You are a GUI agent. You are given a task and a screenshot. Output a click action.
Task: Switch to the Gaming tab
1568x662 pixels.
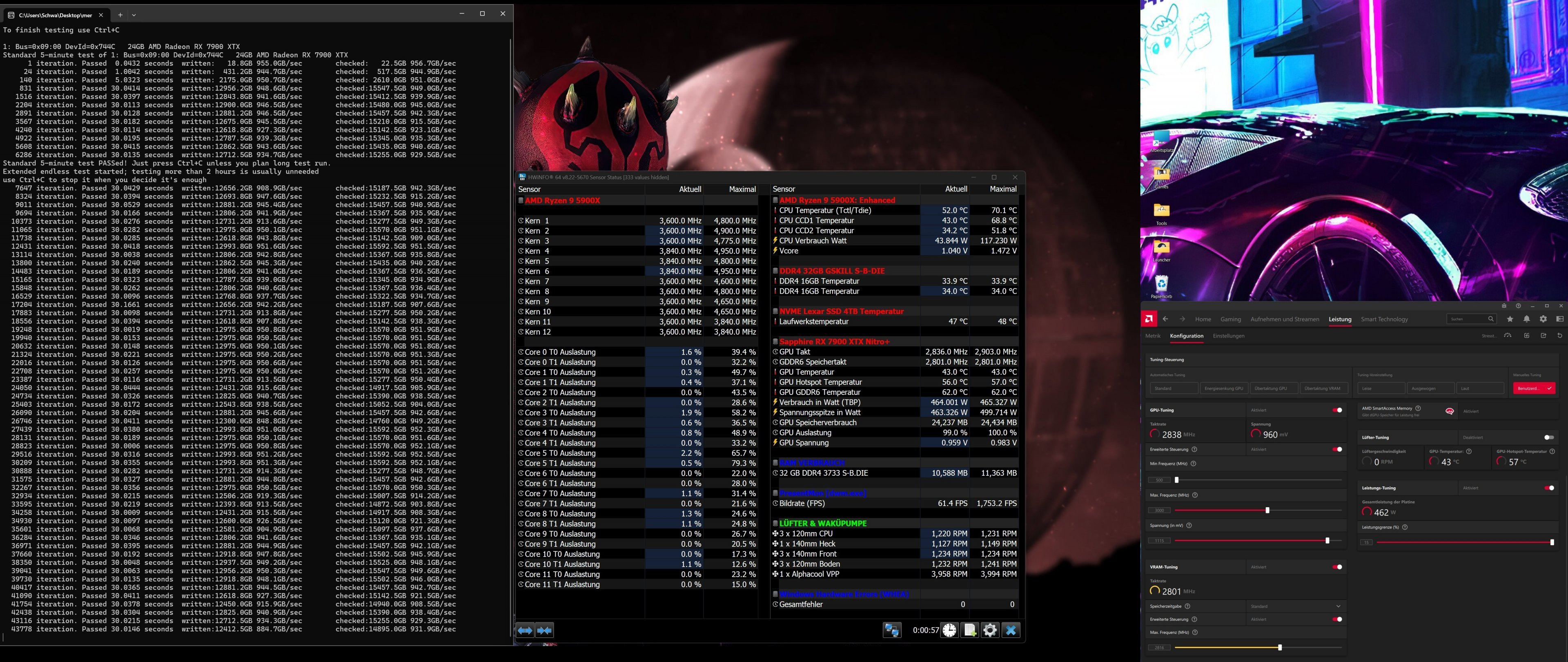(1230, 319)
